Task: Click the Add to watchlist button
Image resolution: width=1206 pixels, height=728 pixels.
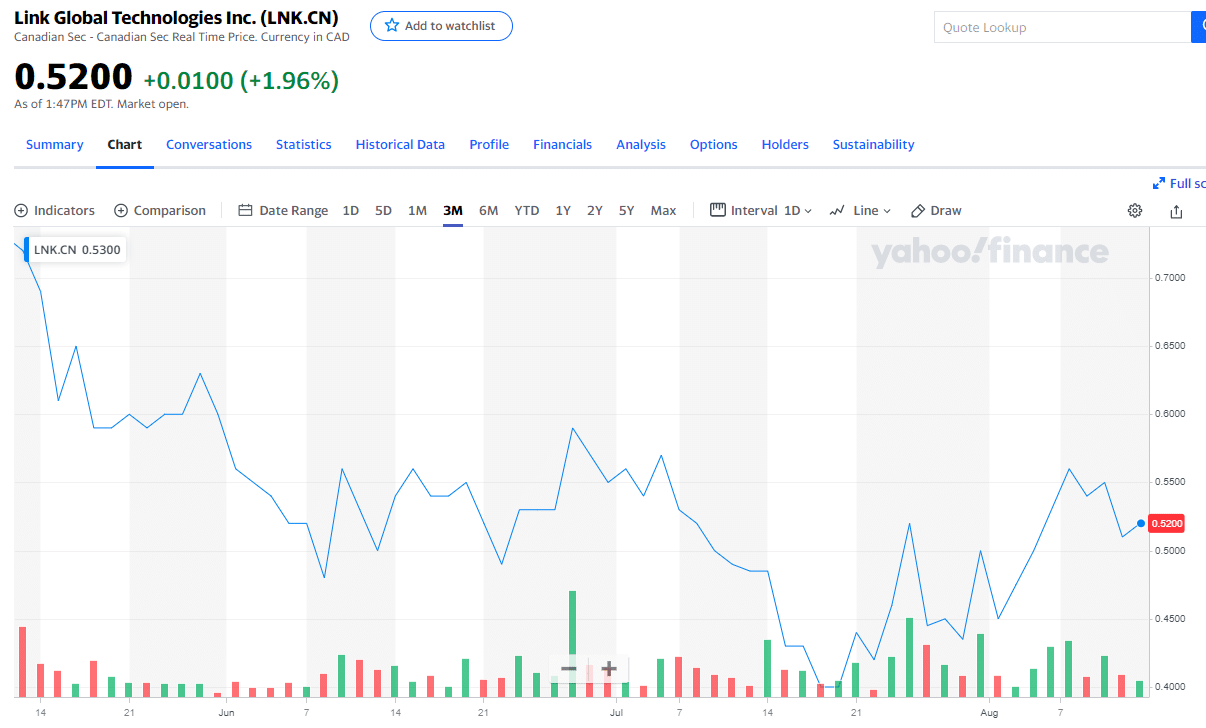Action: tap(441, 26)
